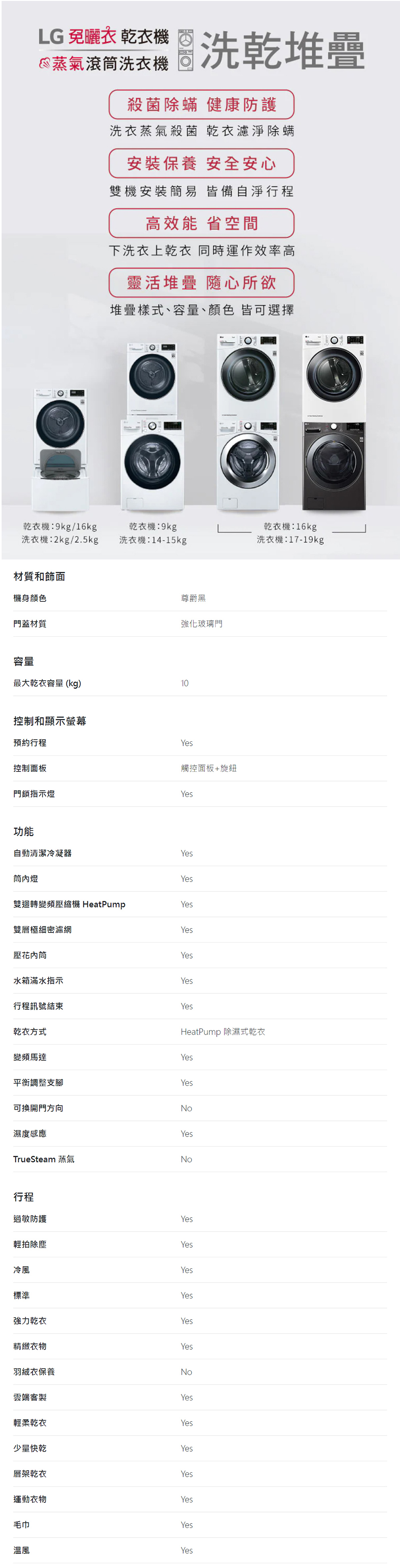Select the 安裝保養 安全安心 banner box
The height and width of the screenshot is (1568, 400).
(x=202, y=163)
